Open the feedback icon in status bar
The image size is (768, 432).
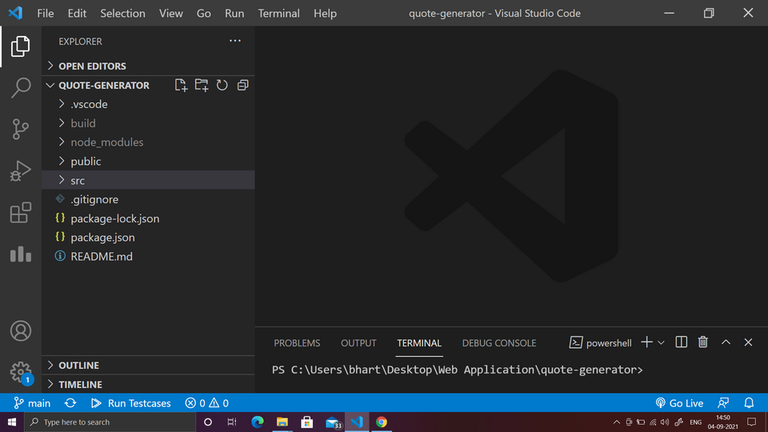tap(723, 403)
